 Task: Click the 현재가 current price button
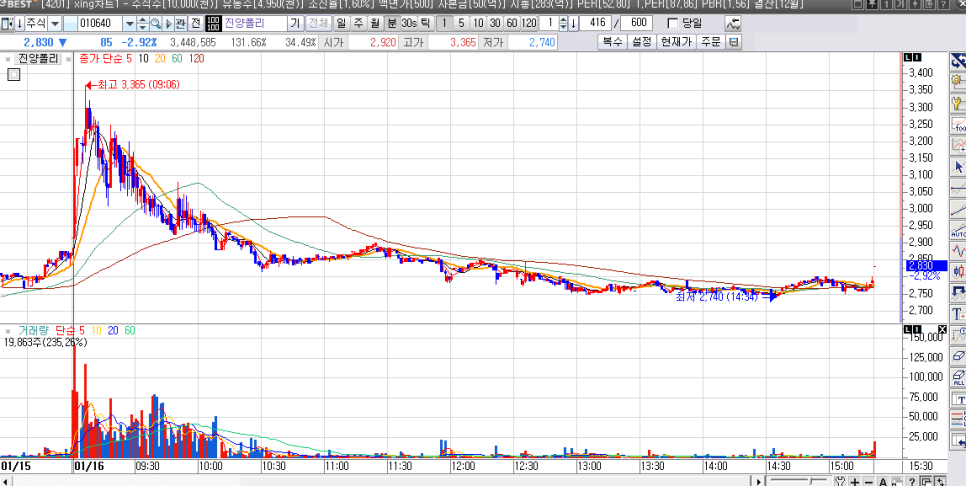(x=676, y=43)
